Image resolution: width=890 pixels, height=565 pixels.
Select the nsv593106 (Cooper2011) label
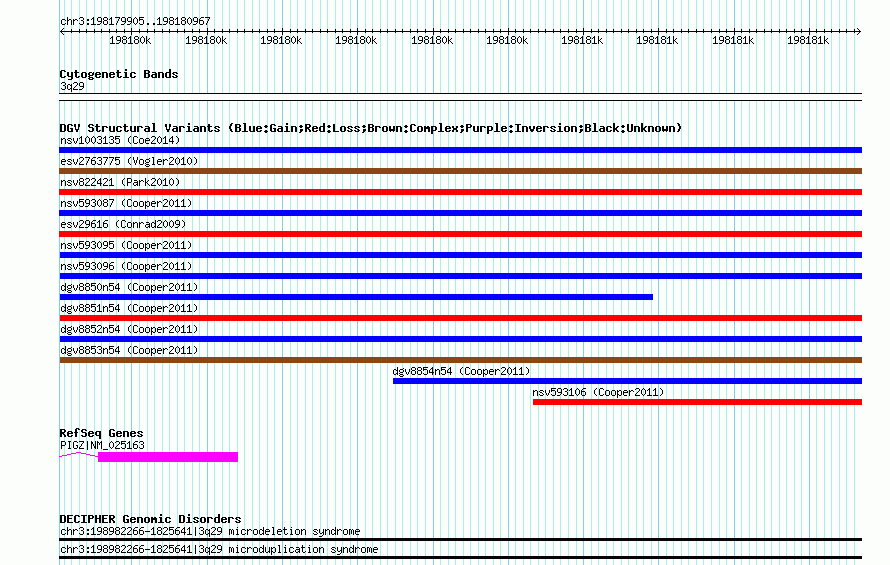click(x=598, y=392)
